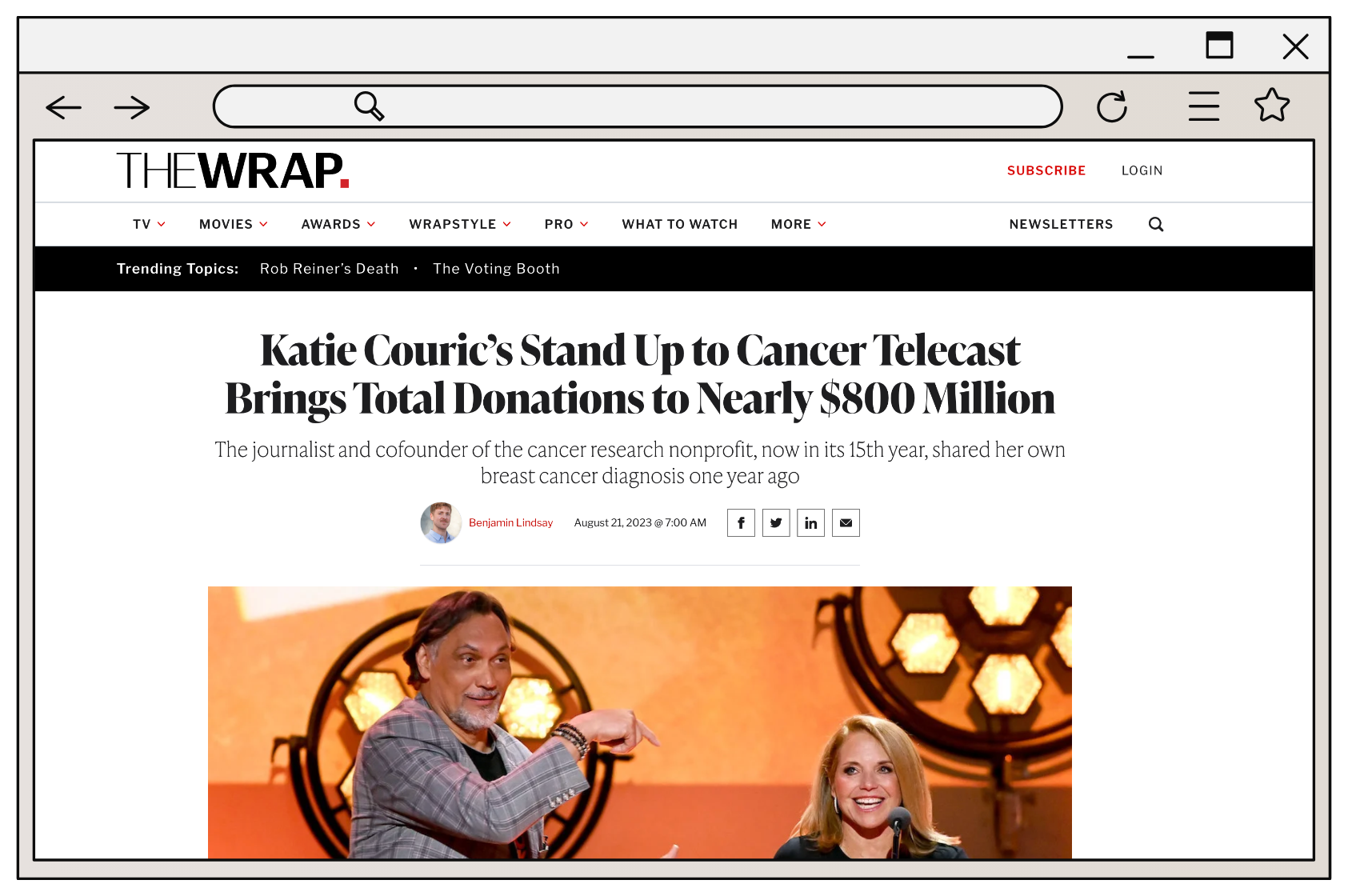Open the Facebook share icon
The width and height of the screenshot is (1348, 896).
[741, 522]
